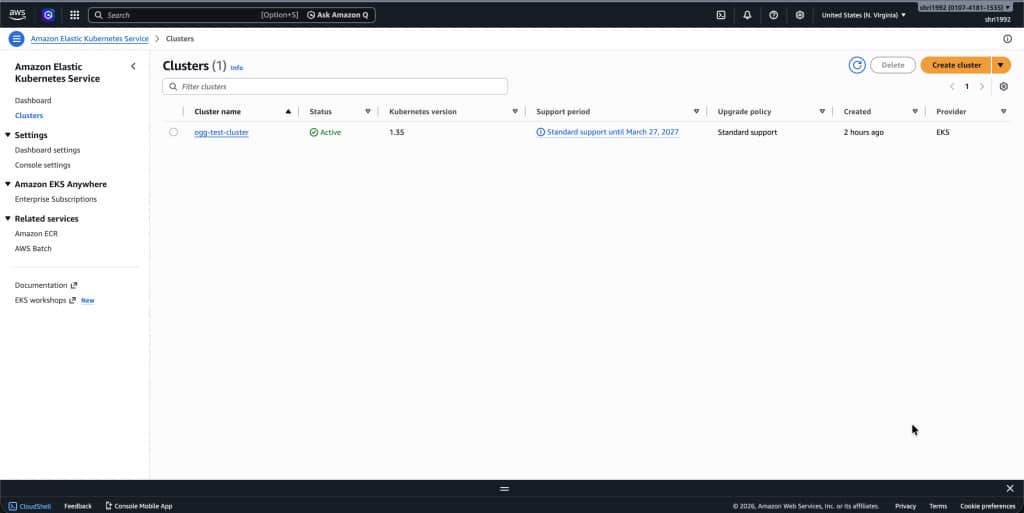The image size is (1024, 513).
Task: Click the Create cluster button
Action: (956, 65)
